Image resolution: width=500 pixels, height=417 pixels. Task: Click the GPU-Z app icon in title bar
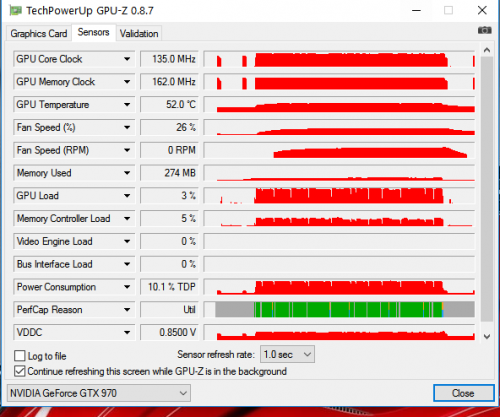(15, 11)
